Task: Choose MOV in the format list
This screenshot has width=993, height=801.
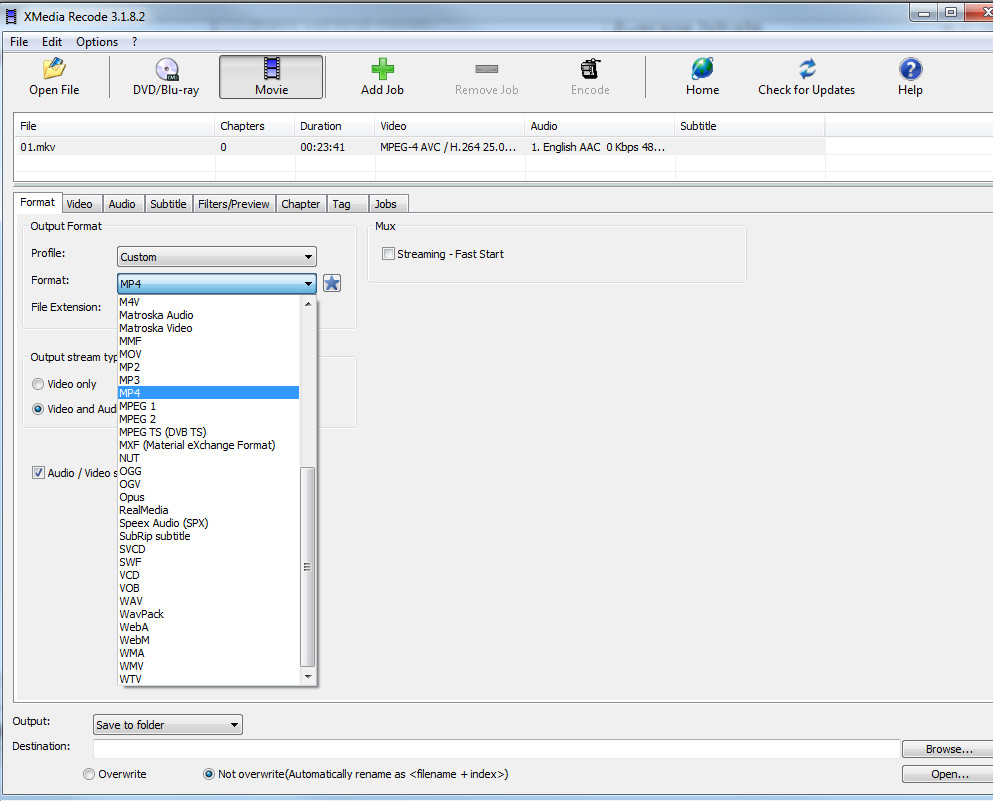Action: (208, 354)
